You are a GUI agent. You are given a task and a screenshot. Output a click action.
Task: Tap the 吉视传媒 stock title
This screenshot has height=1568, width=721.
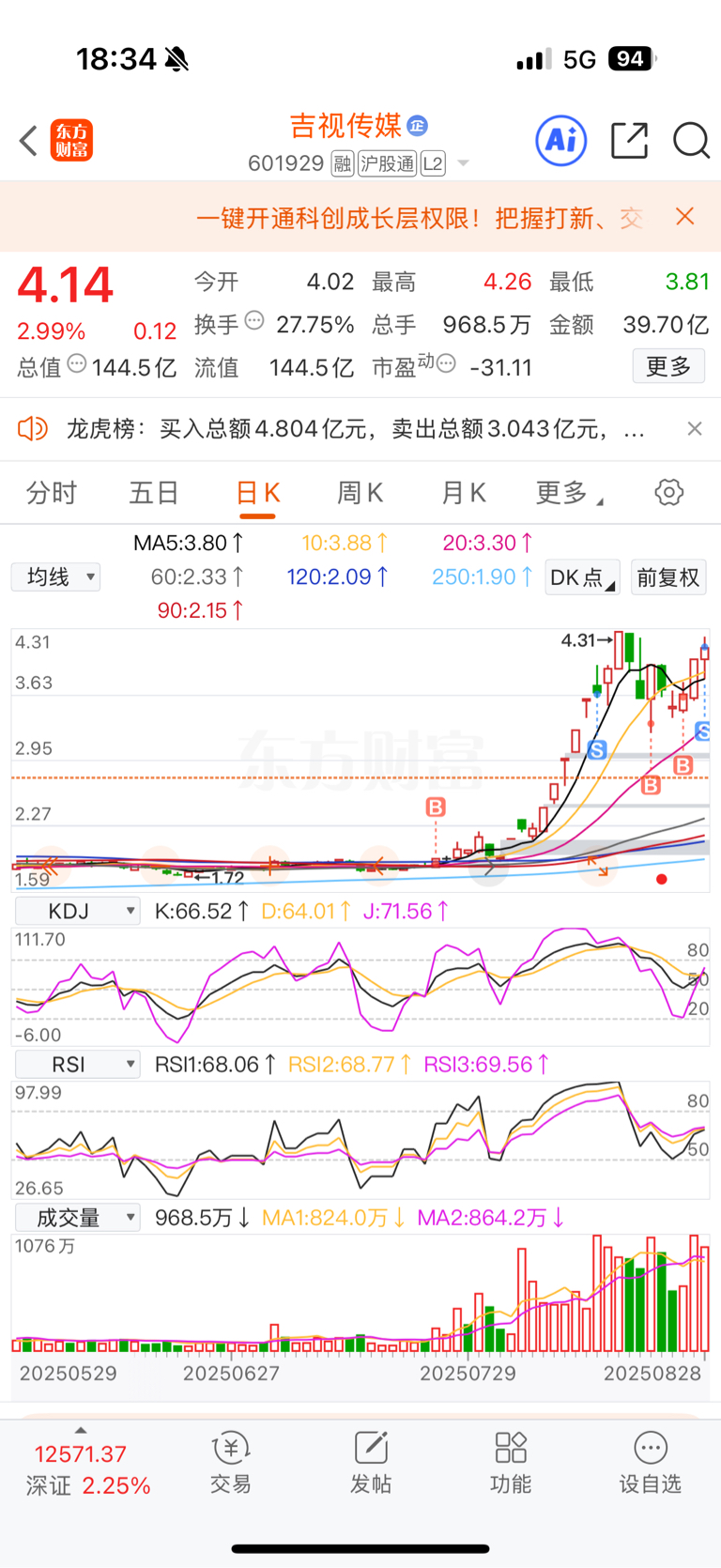(345, 125)
